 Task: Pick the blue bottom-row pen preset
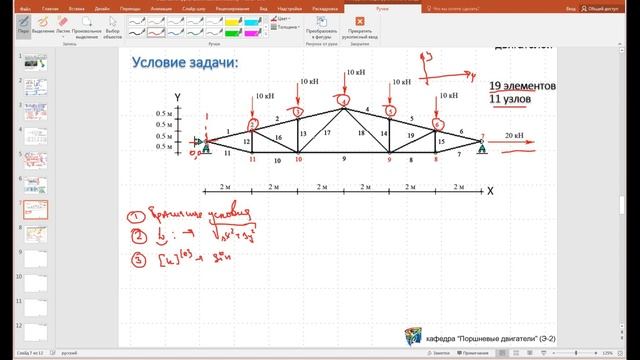176,32
